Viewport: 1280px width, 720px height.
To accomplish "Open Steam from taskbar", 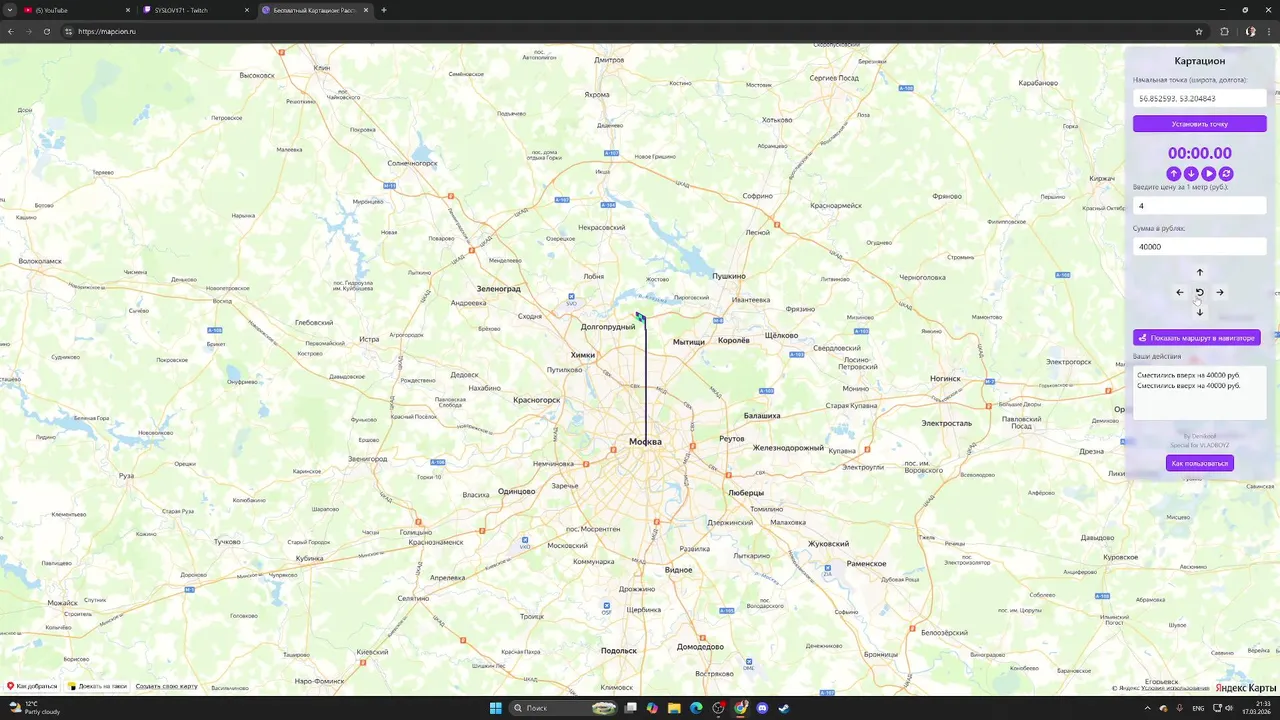I will click(x=784, y=708).
